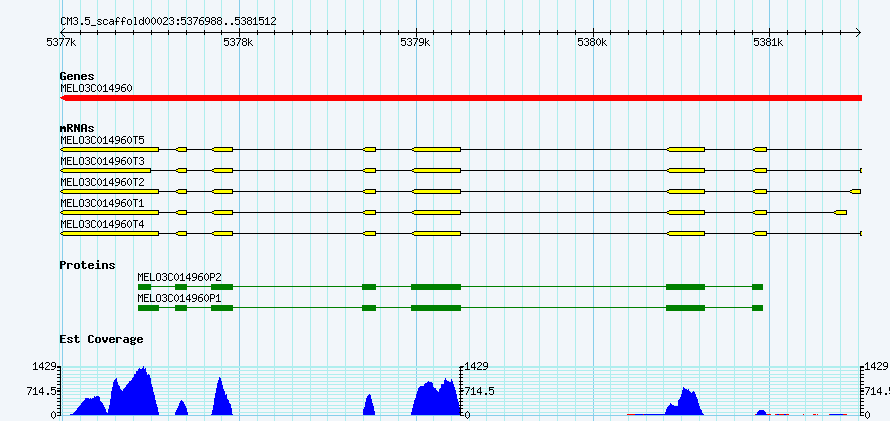The image size is (890, 421).
Task: Click the tallest blue EST coverage peak
Action: [x=134, y=391]
